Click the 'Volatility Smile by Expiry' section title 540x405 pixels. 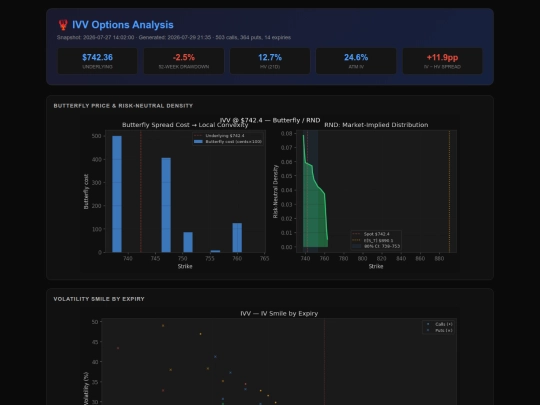[x=99, y=299]
